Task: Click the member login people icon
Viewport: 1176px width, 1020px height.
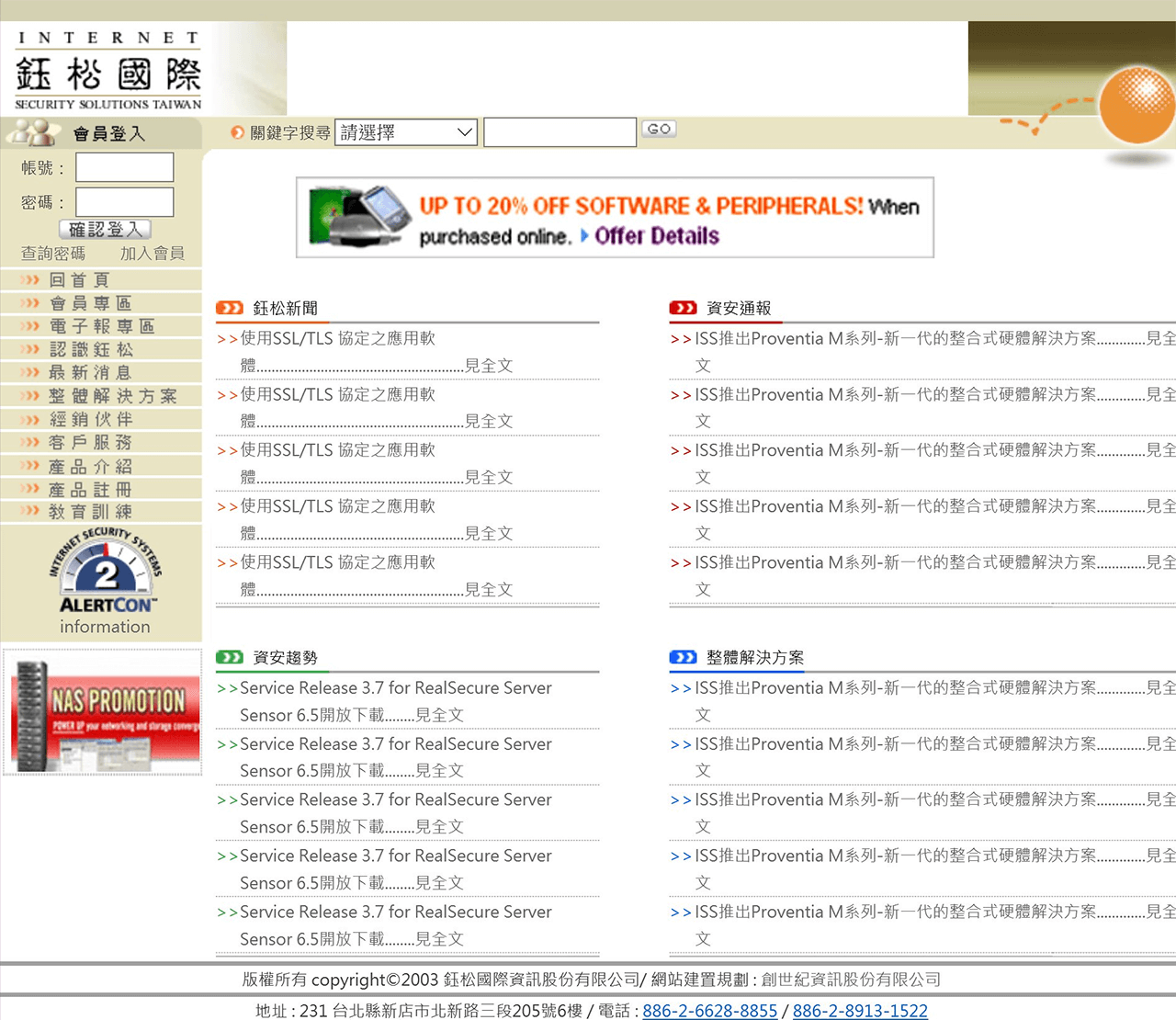Action: (33, 133)
